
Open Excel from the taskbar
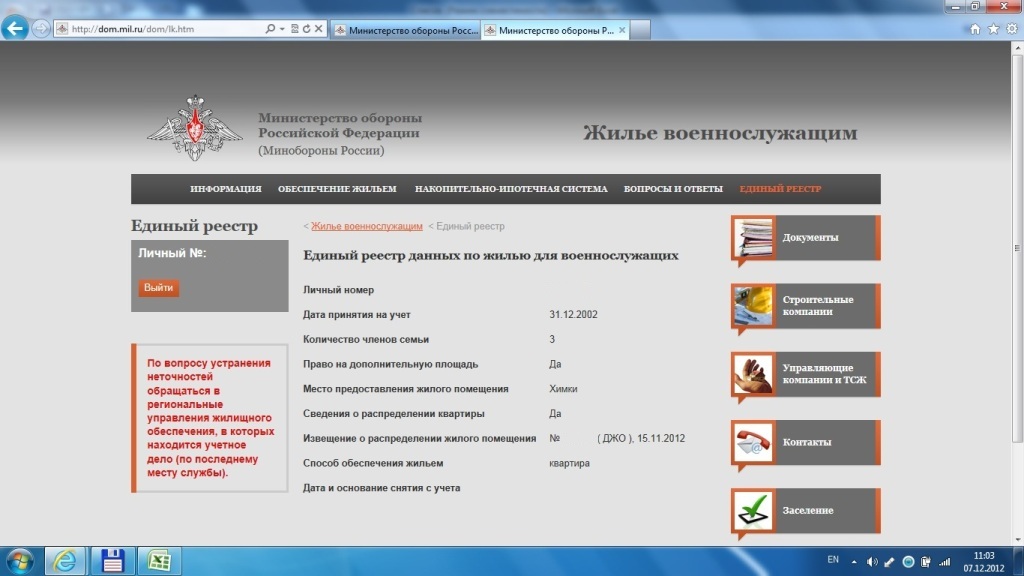pyautogui.click(x=158, y=560)
